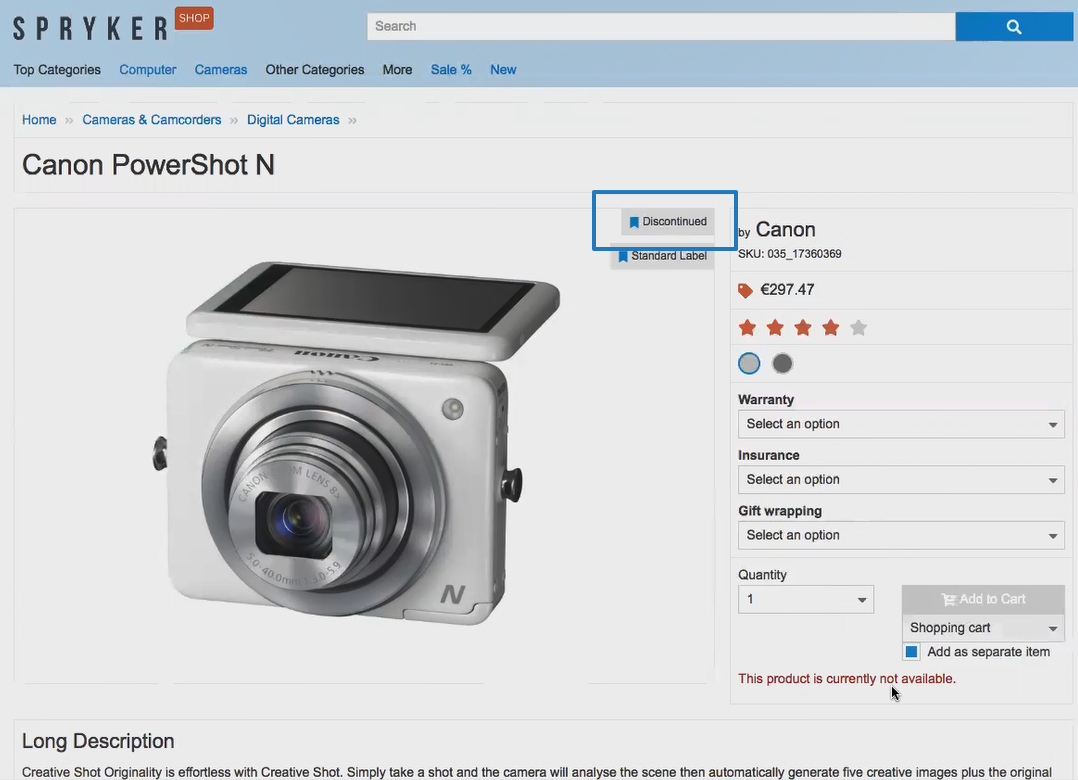This screenshot has width=1078, height=780.
Task: Click the search magnifier button
Action: click(x=1013, y=27)
